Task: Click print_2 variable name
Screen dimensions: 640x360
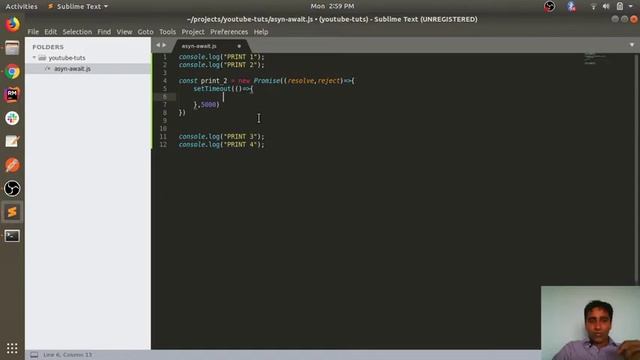Action: pyautogui.click(x=214, y=81)
